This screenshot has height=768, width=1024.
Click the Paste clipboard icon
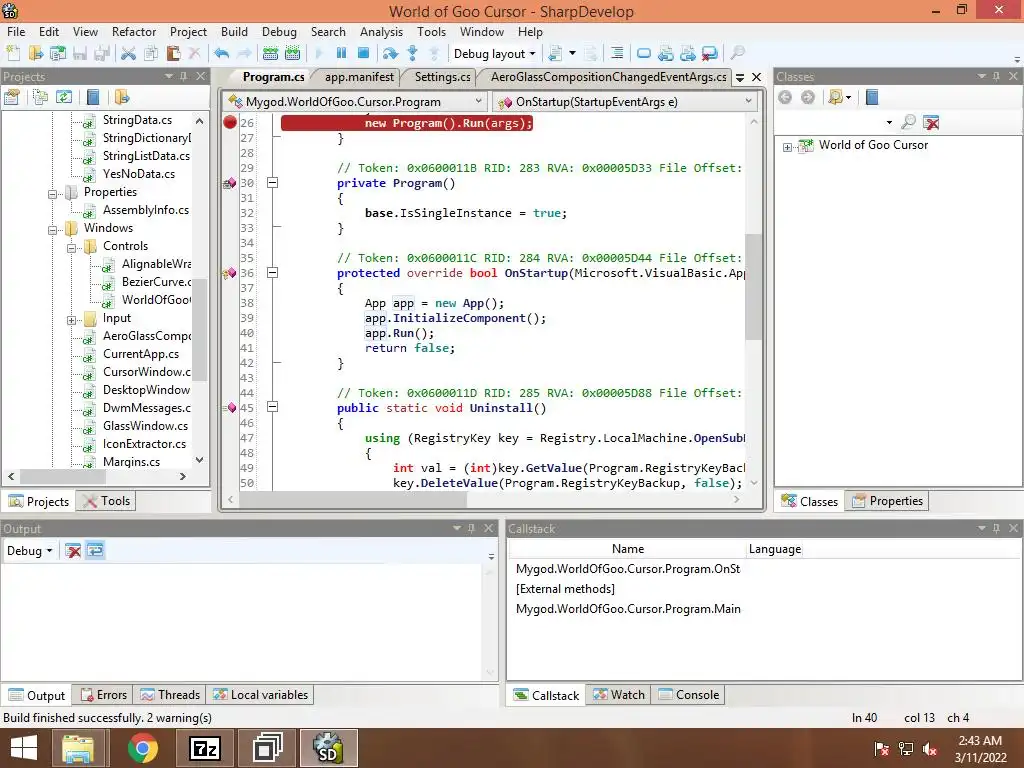pos(173,54)
